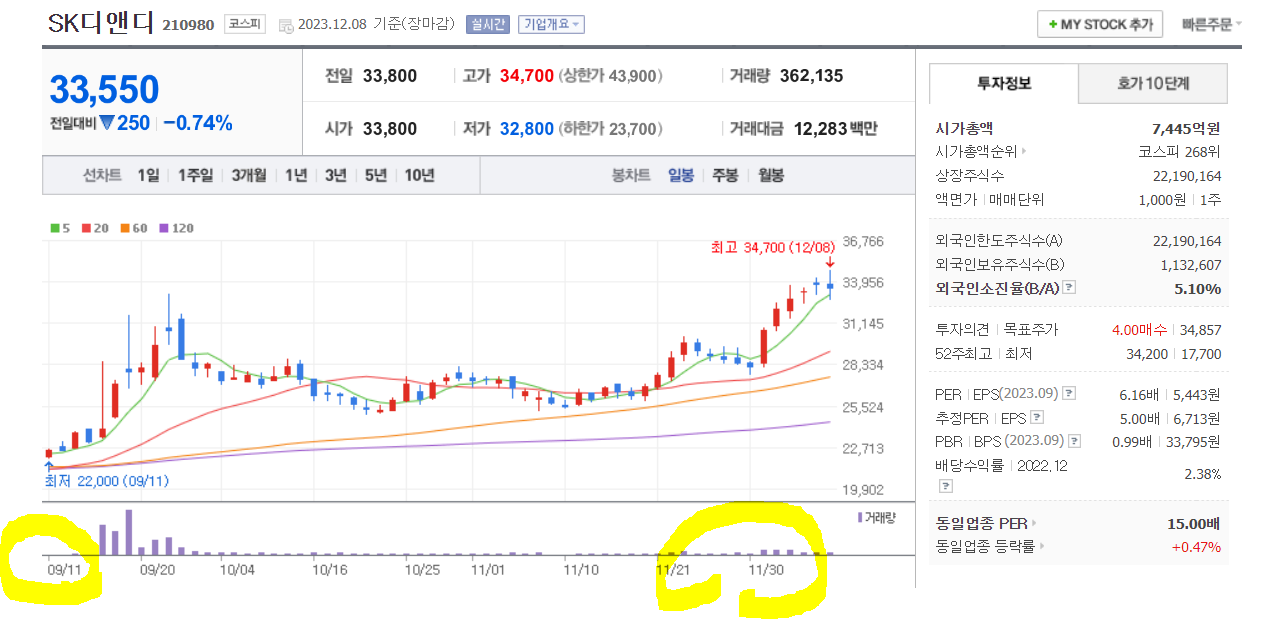Click the 최저 22,000 (09/11) chart marker
Image resolution: width=1282 pixels, height=619 pixels.
107,481
